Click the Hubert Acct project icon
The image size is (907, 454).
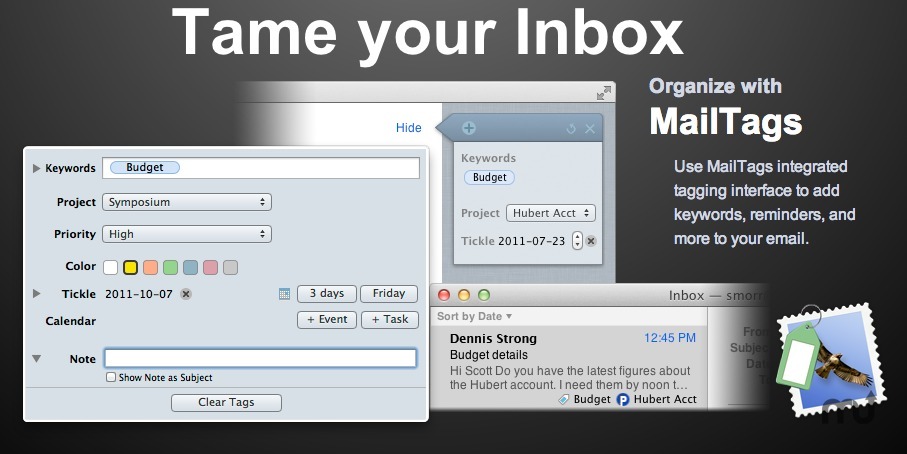point(622,400)
